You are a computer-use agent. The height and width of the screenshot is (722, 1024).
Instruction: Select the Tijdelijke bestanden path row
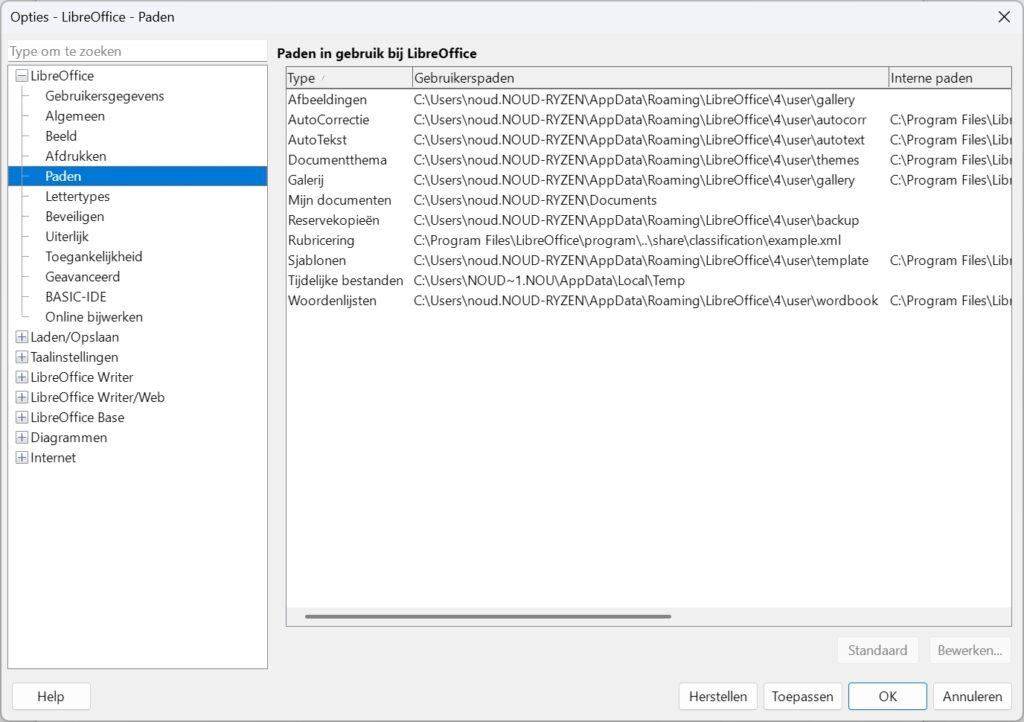click(x=648, y=281)
